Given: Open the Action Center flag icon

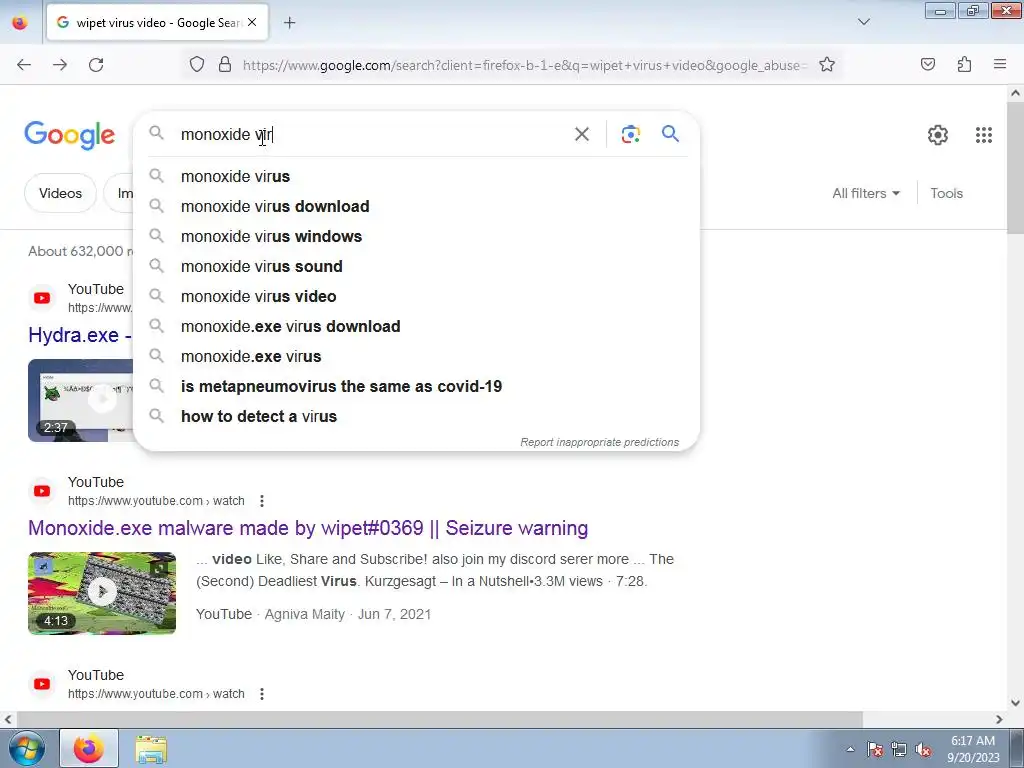Looking at the screenshot, I should coord(874,750).
